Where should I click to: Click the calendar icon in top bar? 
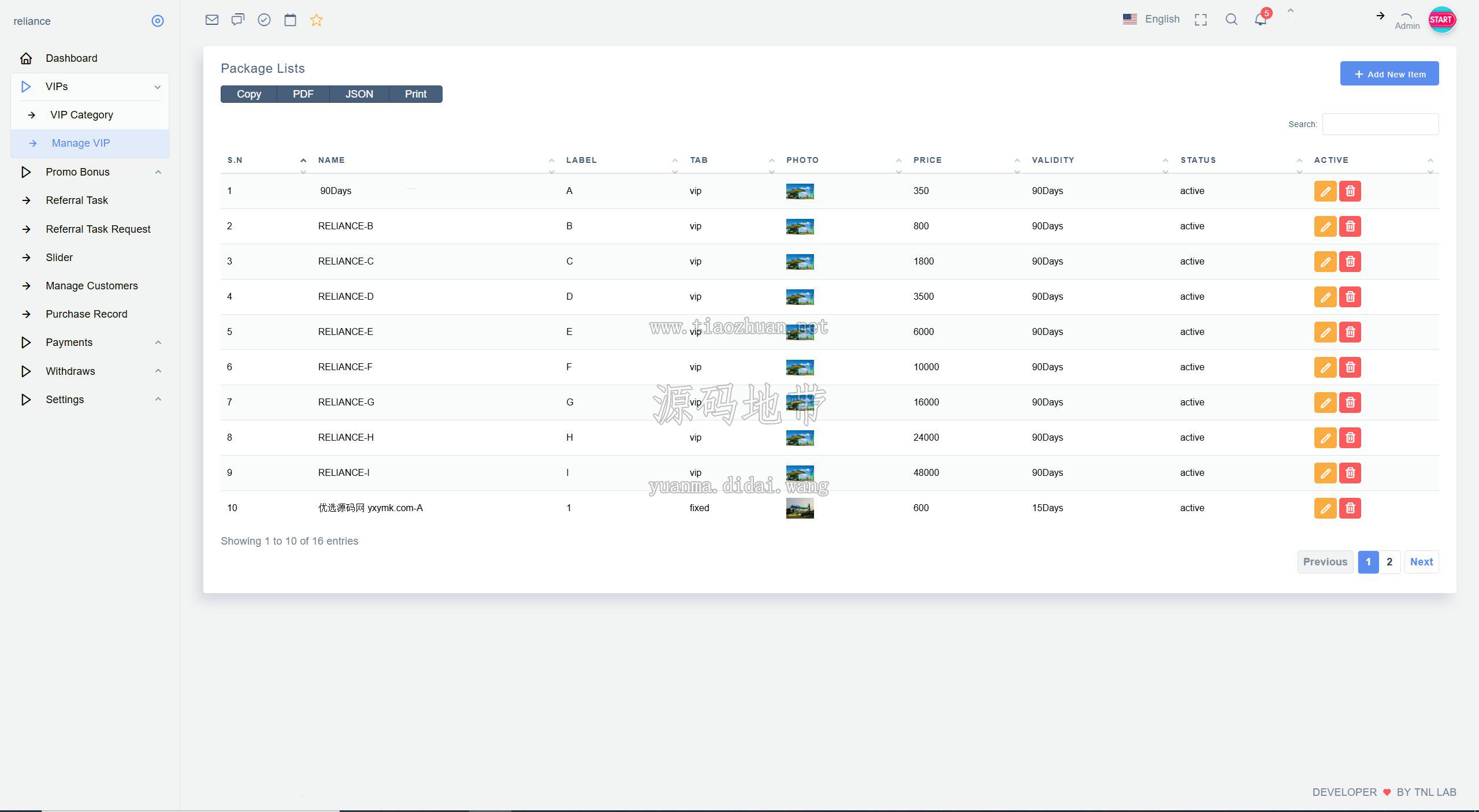(290, 20)
